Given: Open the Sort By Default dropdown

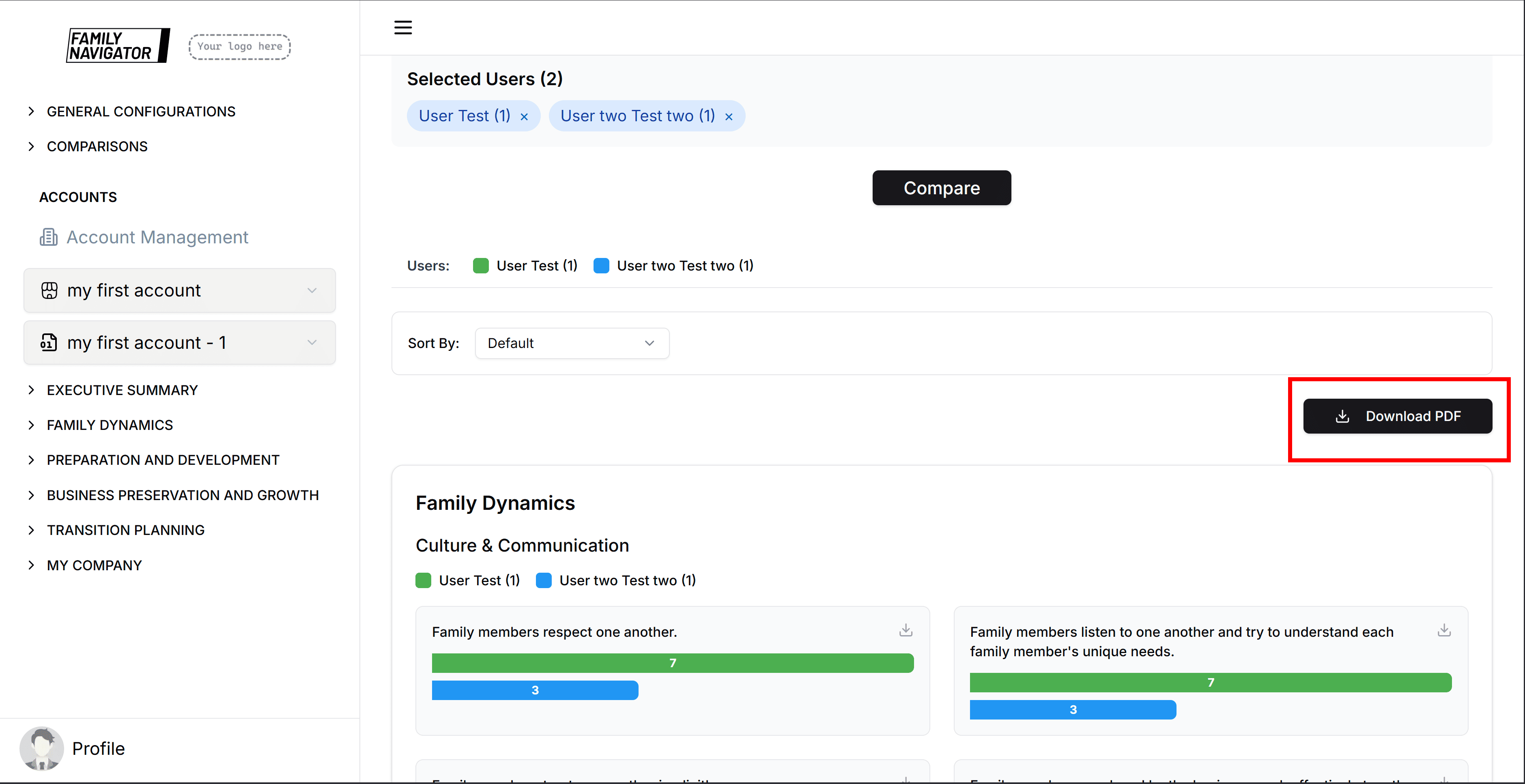Looking at the screenshot, I should (x=571, y=343).
